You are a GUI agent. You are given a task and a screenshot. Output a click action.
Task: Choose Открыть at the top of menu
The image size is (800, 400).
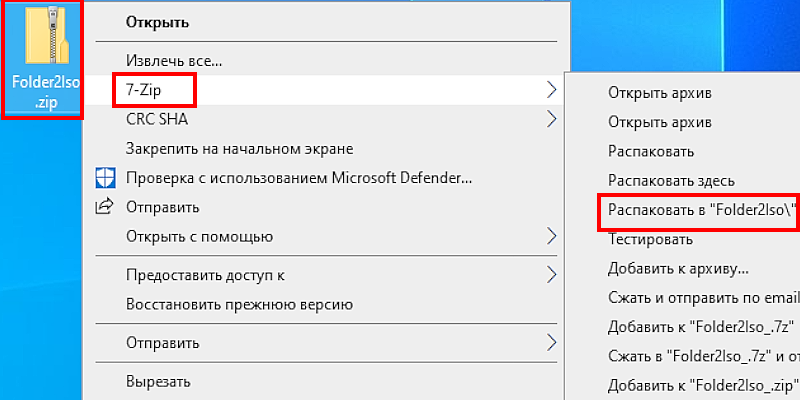(x=158, y=22)
